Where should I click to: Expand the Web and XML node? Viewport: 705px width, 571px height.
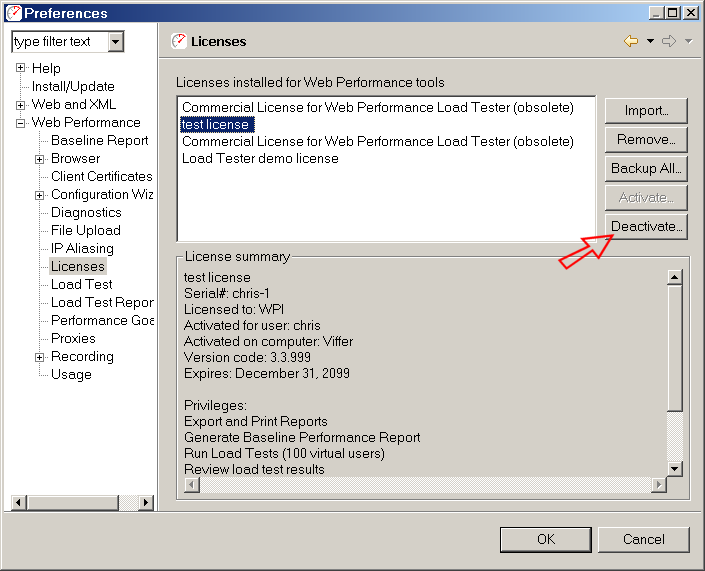[x=20, y=105]
